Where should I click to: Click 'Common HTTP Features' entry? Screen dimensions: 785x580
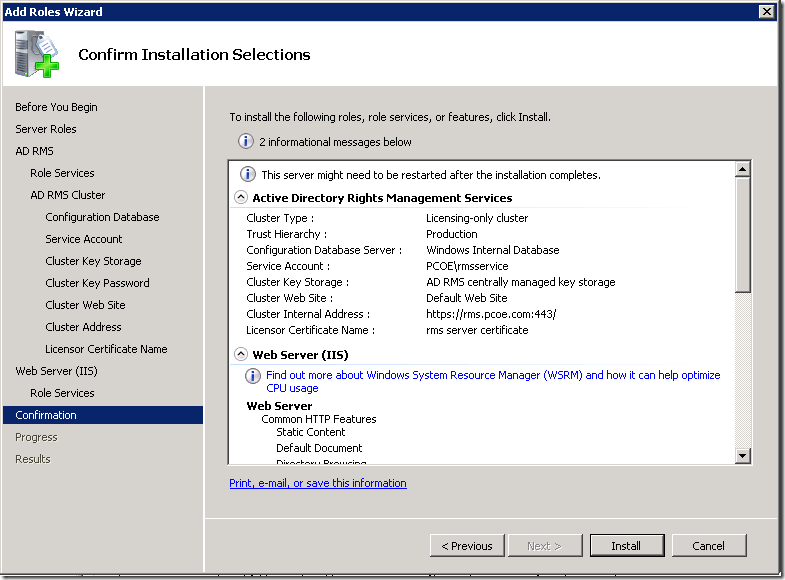pos(319,419)
